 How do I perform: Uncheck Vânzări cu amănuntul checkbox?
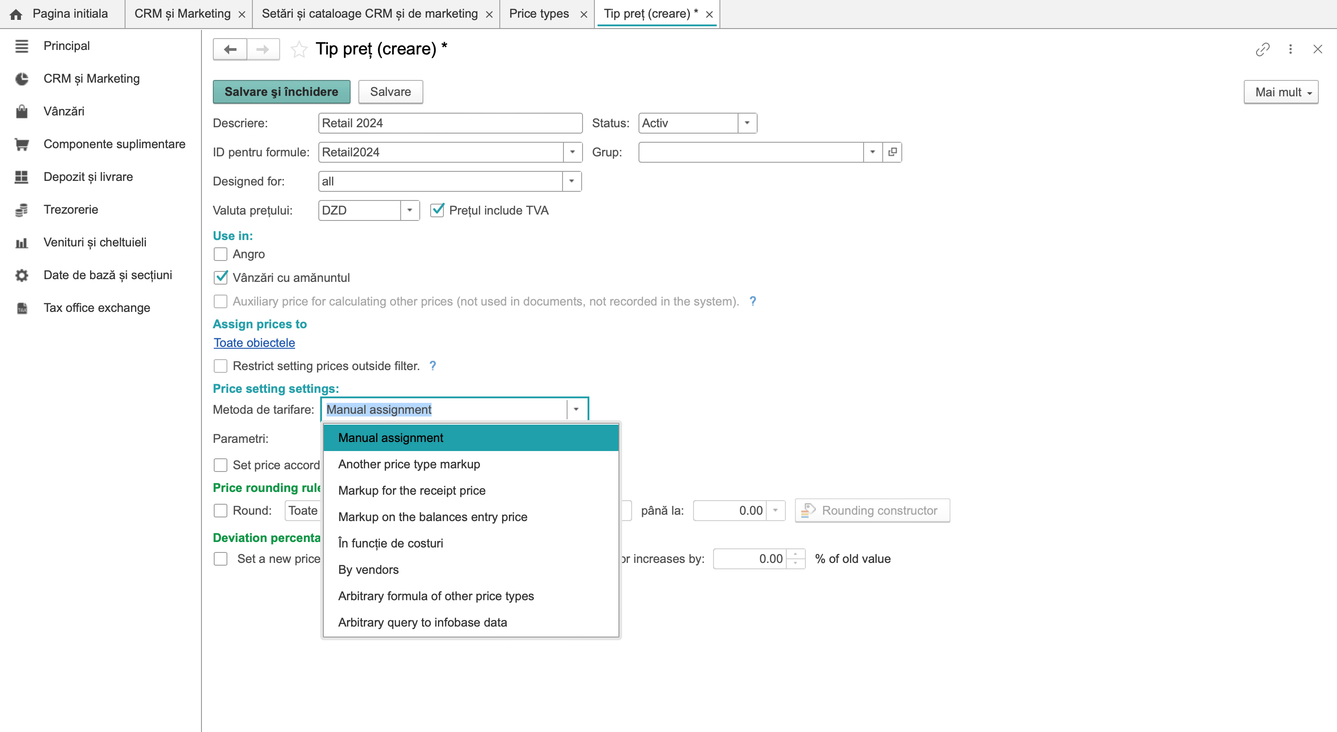(x=221, y=278)
